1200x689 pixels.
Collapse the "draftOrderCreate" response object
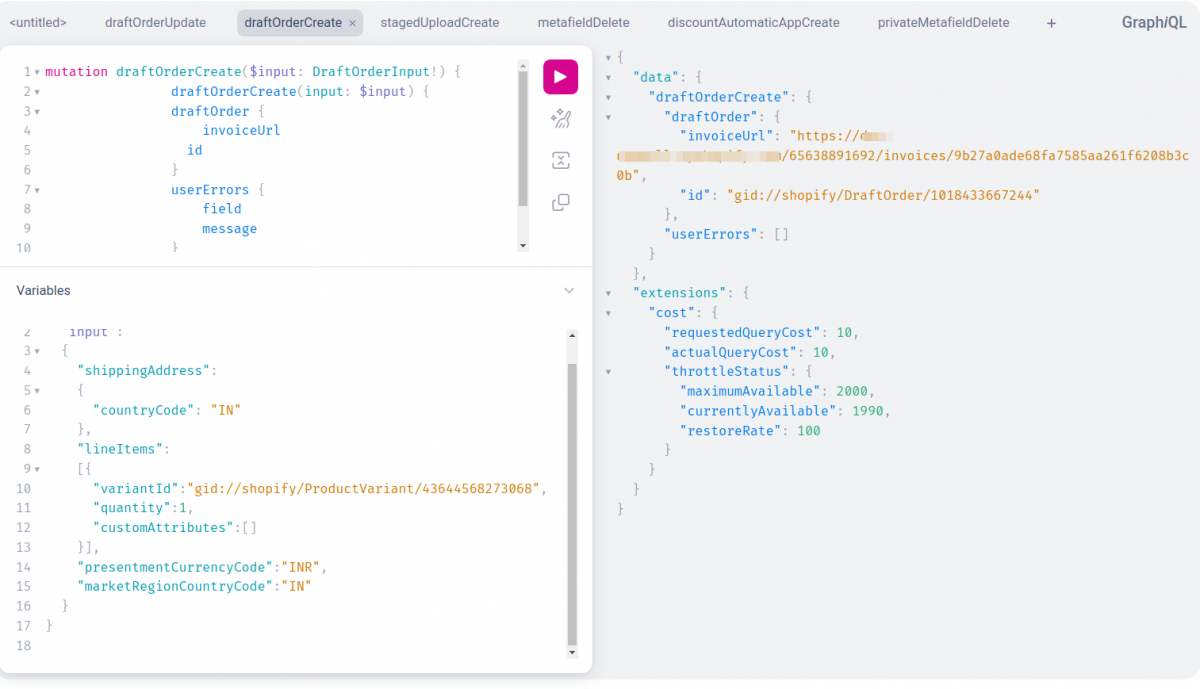pos(608,96)
